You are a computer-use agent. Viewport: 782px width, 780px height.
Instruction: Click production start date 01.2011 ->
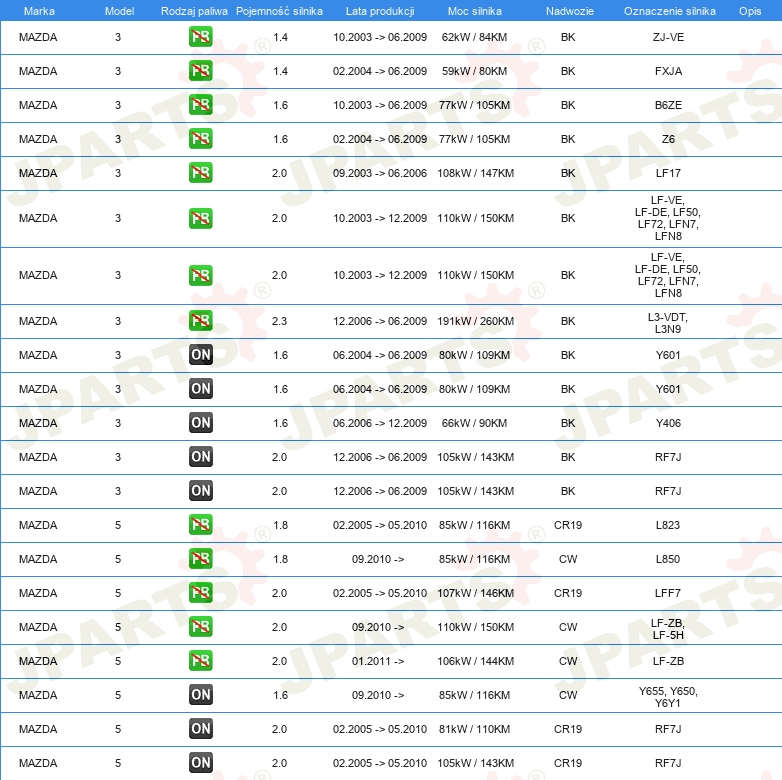point(378,661)
